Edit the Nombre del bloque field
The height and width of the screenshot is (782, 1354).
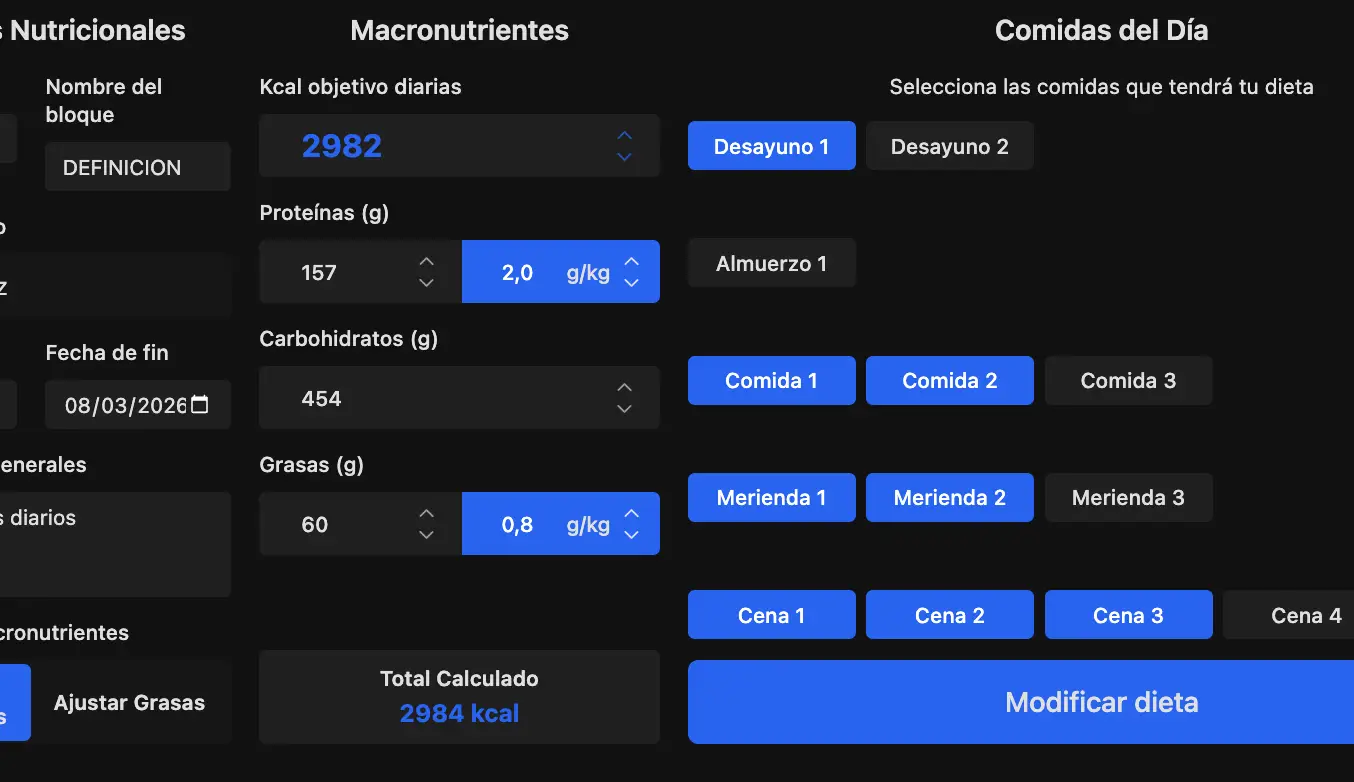137,167
